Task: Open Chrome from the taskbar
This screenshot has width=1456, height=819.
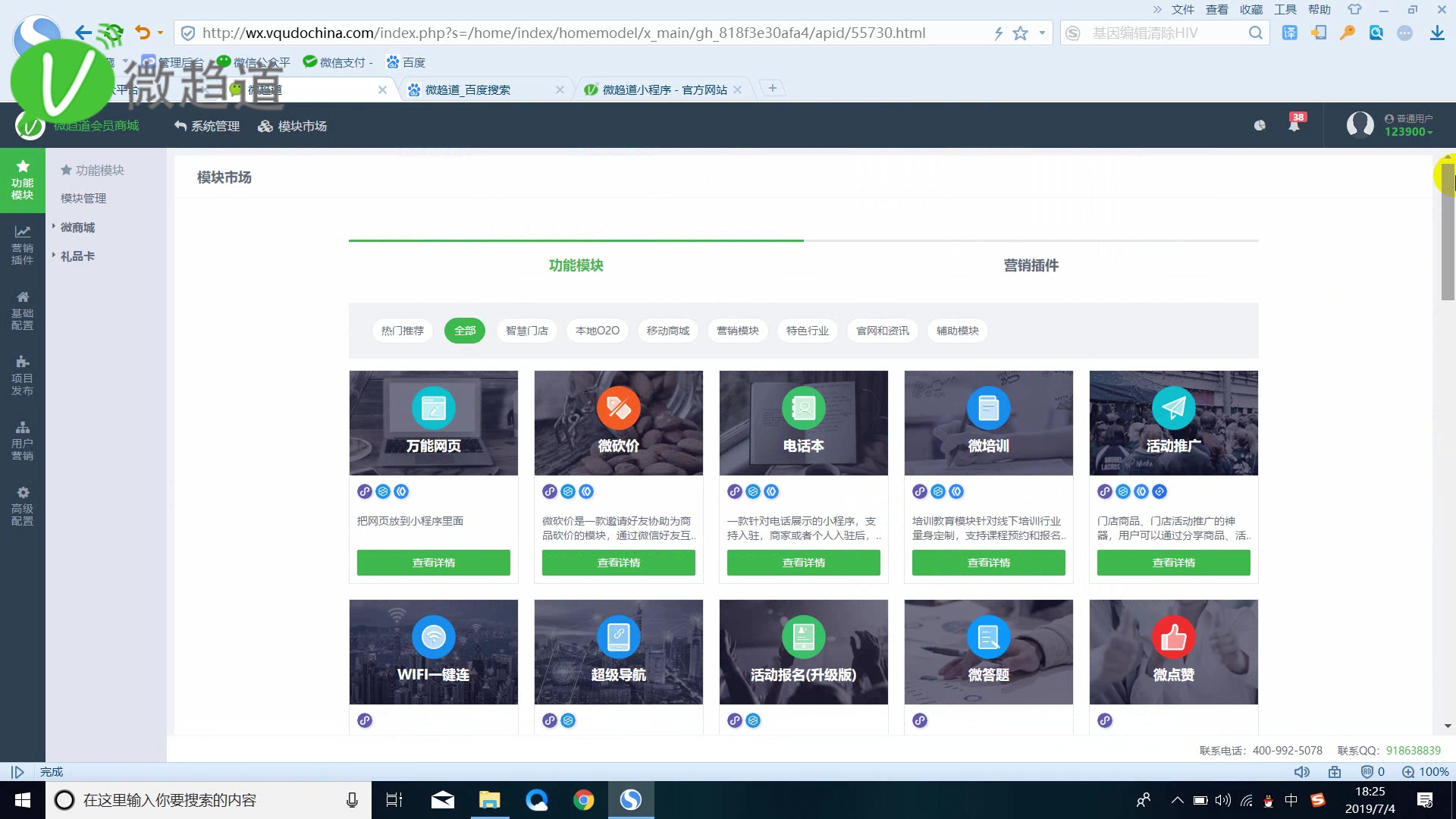Action: pyautogui.click(x=584, y=800)
